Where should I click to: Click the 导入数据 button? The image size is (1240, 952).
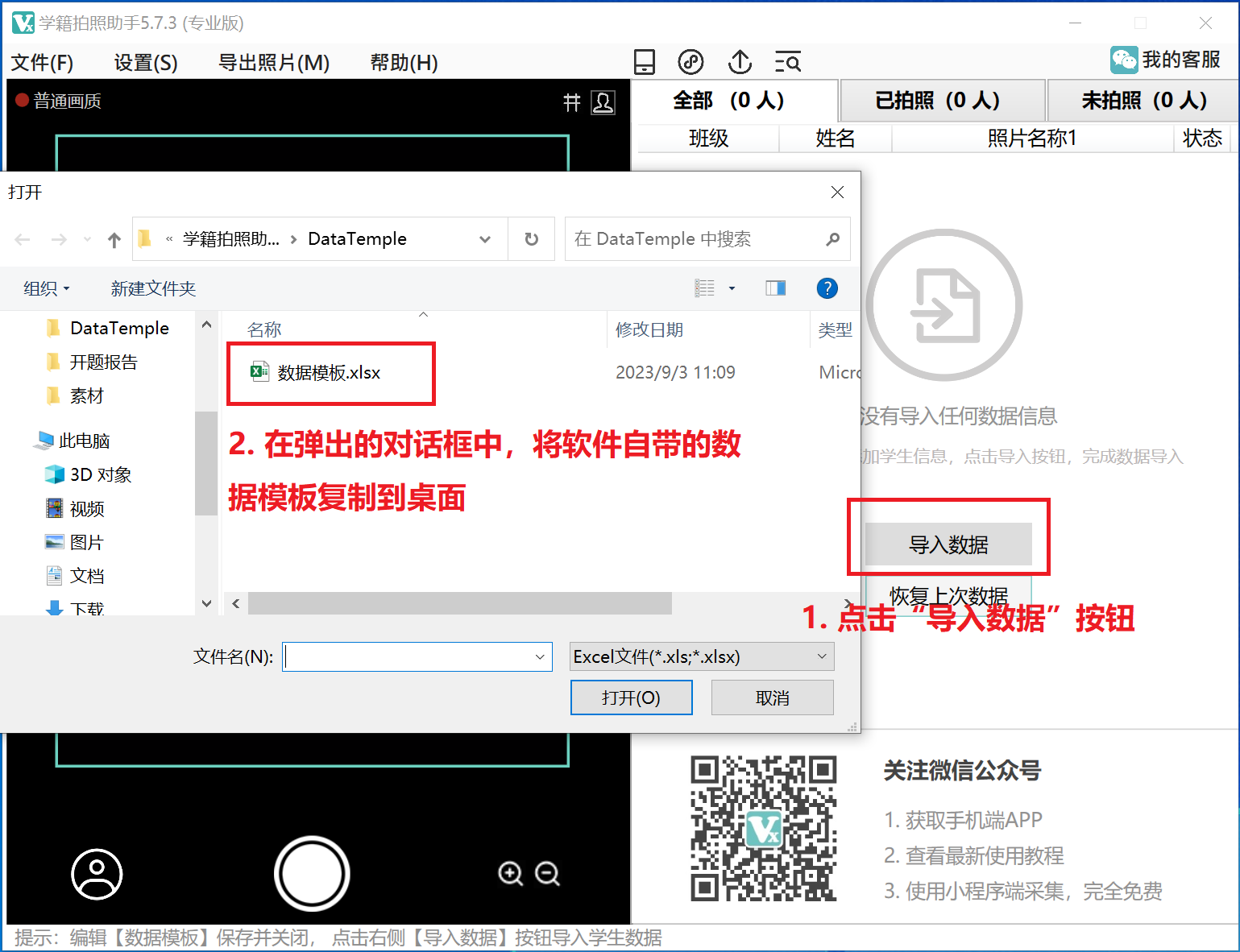pyautogui.click(x=948, y=544)
